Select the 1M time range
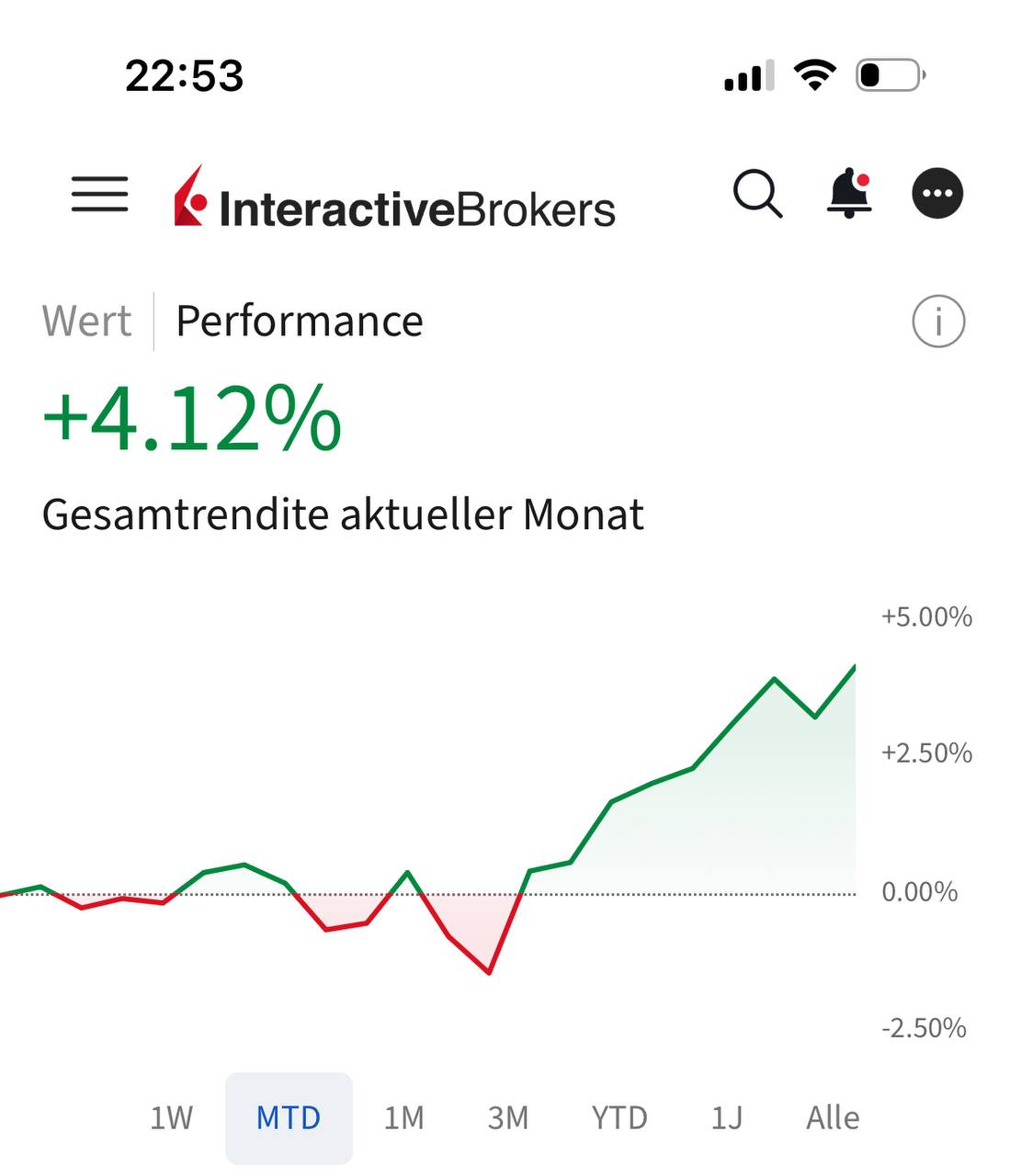1010x1176 pixels. pyautogui.click(x=404, y=1118)
